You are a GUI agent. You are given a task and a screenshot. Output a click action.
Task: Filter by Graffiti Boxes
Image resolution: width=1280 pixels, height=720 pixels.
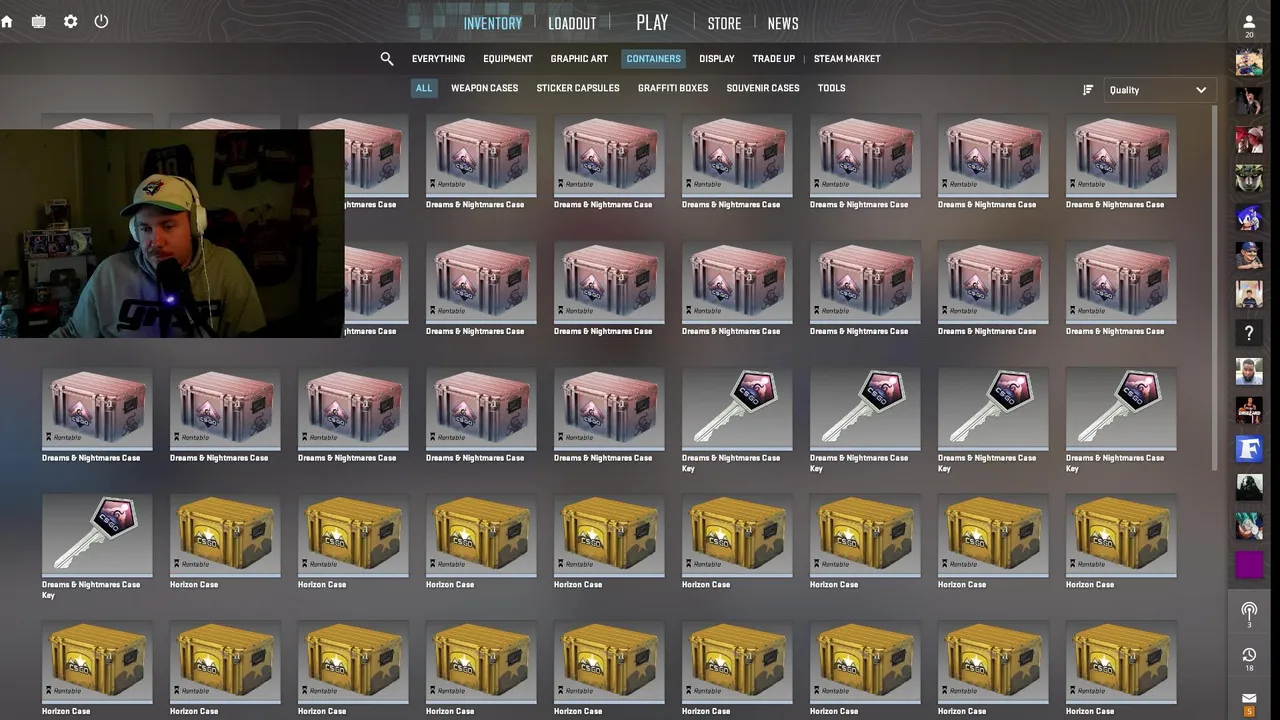tap(673, 88)
